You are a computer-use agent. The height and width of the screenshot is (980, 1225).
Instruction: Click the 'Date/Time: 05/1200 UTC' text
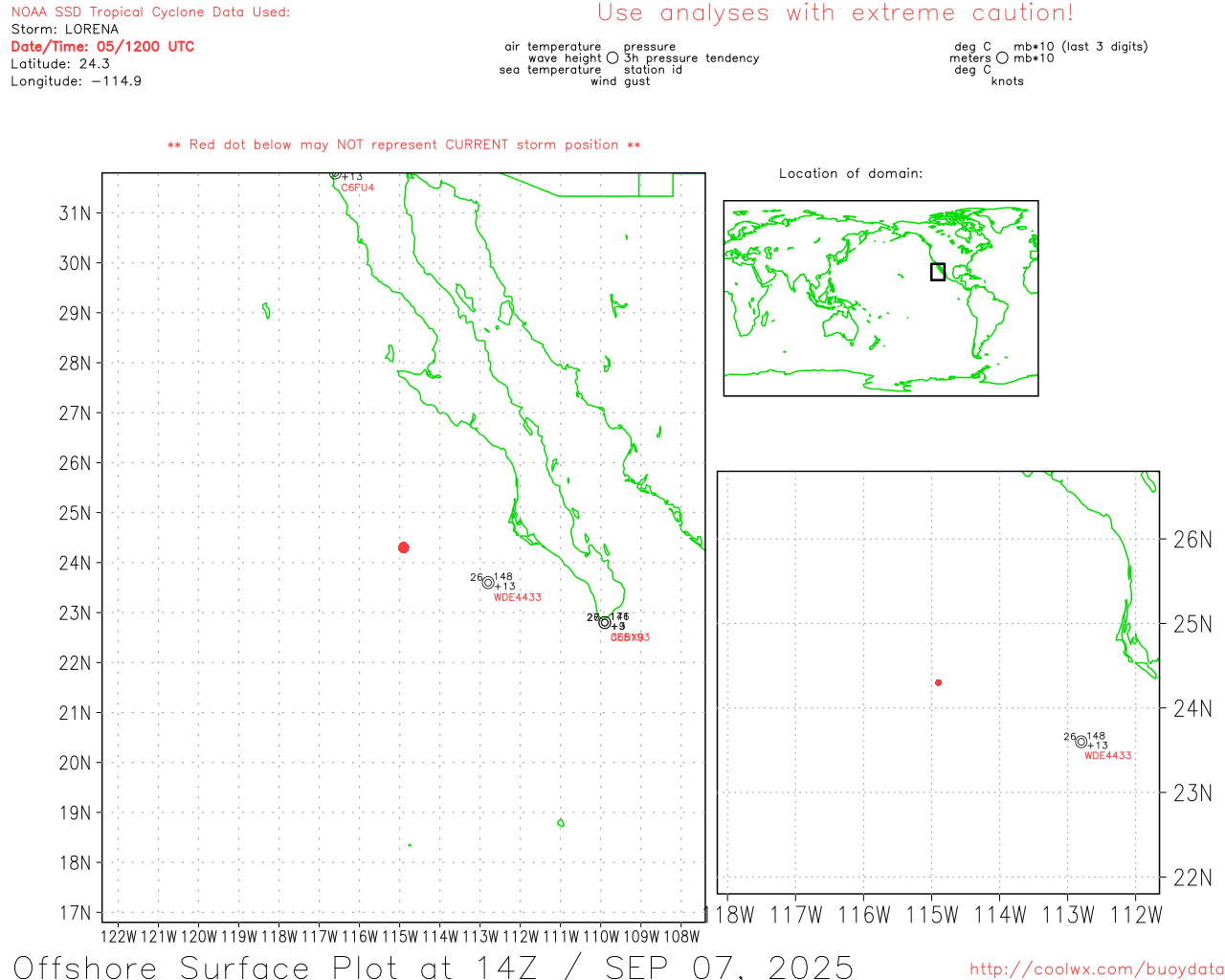coord(102,47)
